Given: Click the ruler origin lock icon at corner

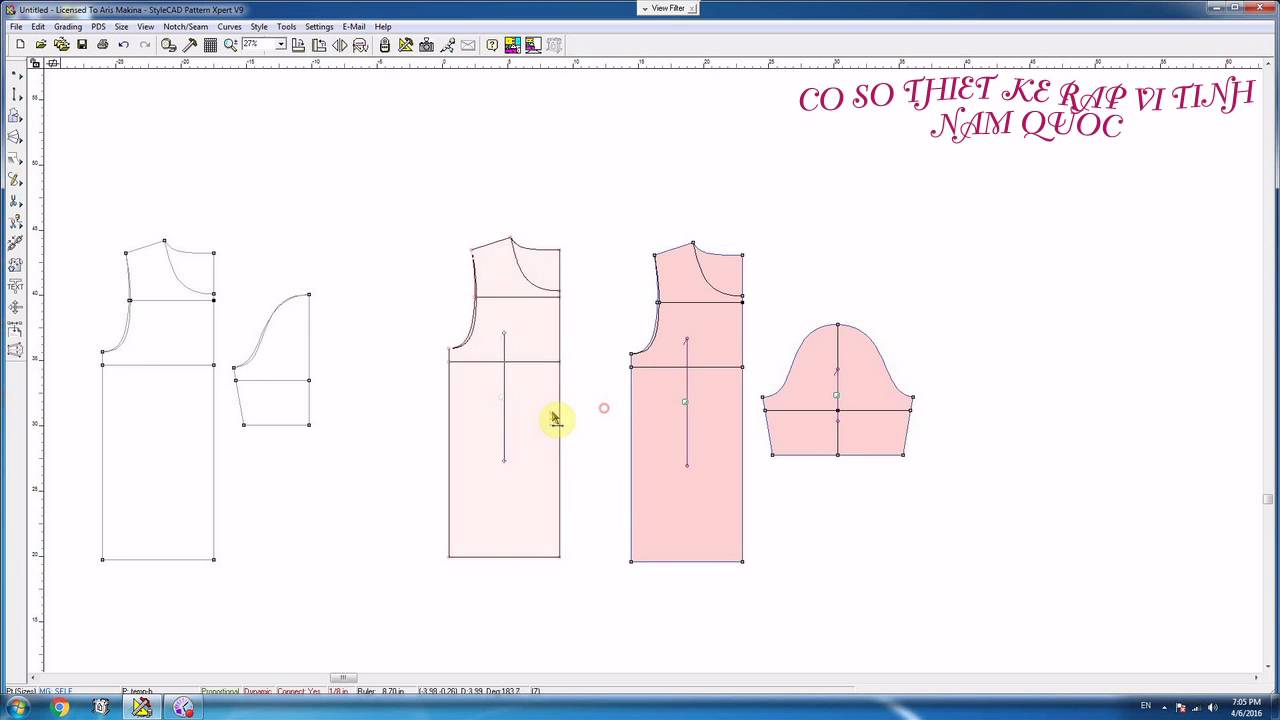Looking at the screenshot, I should click(35, 63).
